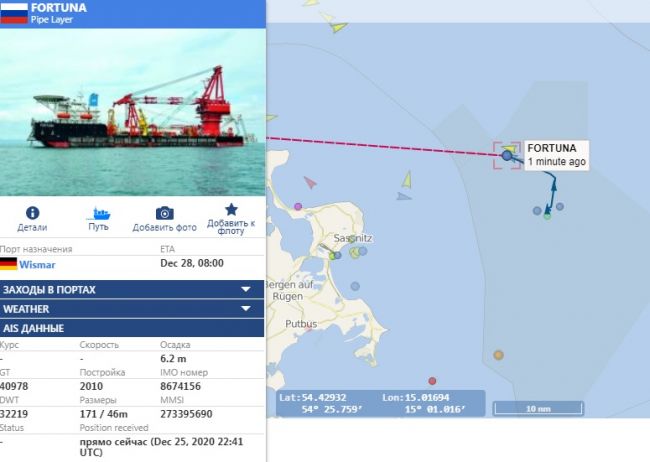Click the Добавить фото camera icon
This screenshot has width=650, height=462.
(x=165, y=213)
